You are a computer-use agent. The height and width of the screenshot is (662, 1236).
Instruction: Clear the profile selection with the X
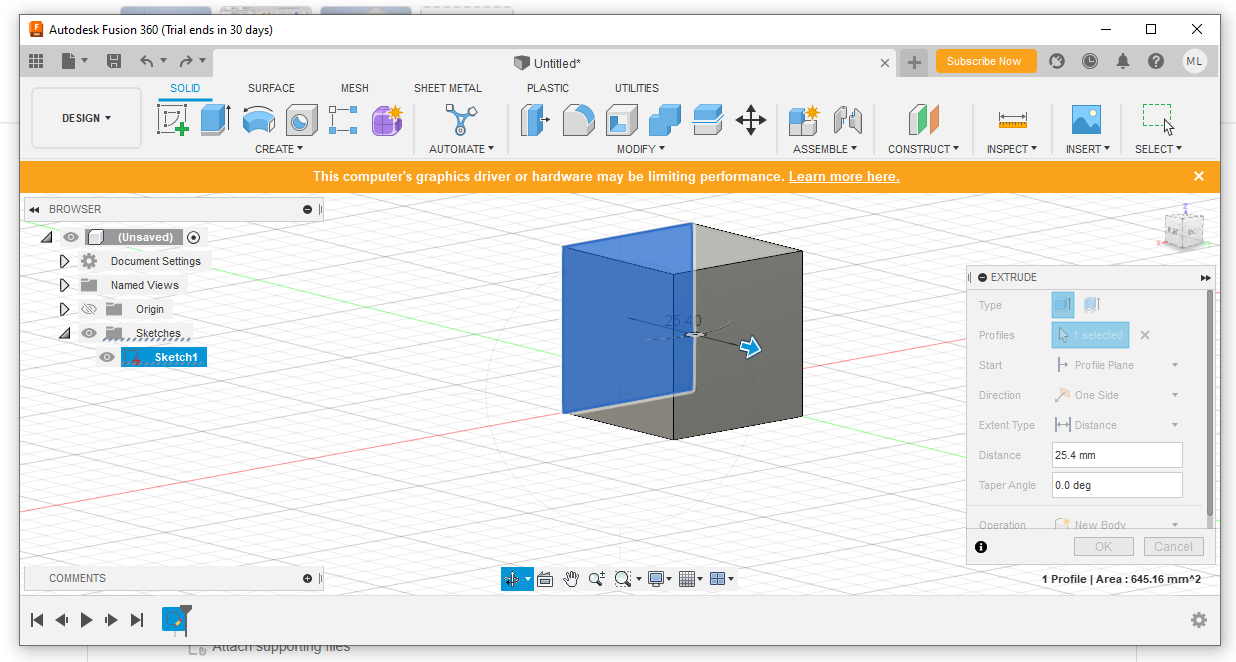[1145, 335]
